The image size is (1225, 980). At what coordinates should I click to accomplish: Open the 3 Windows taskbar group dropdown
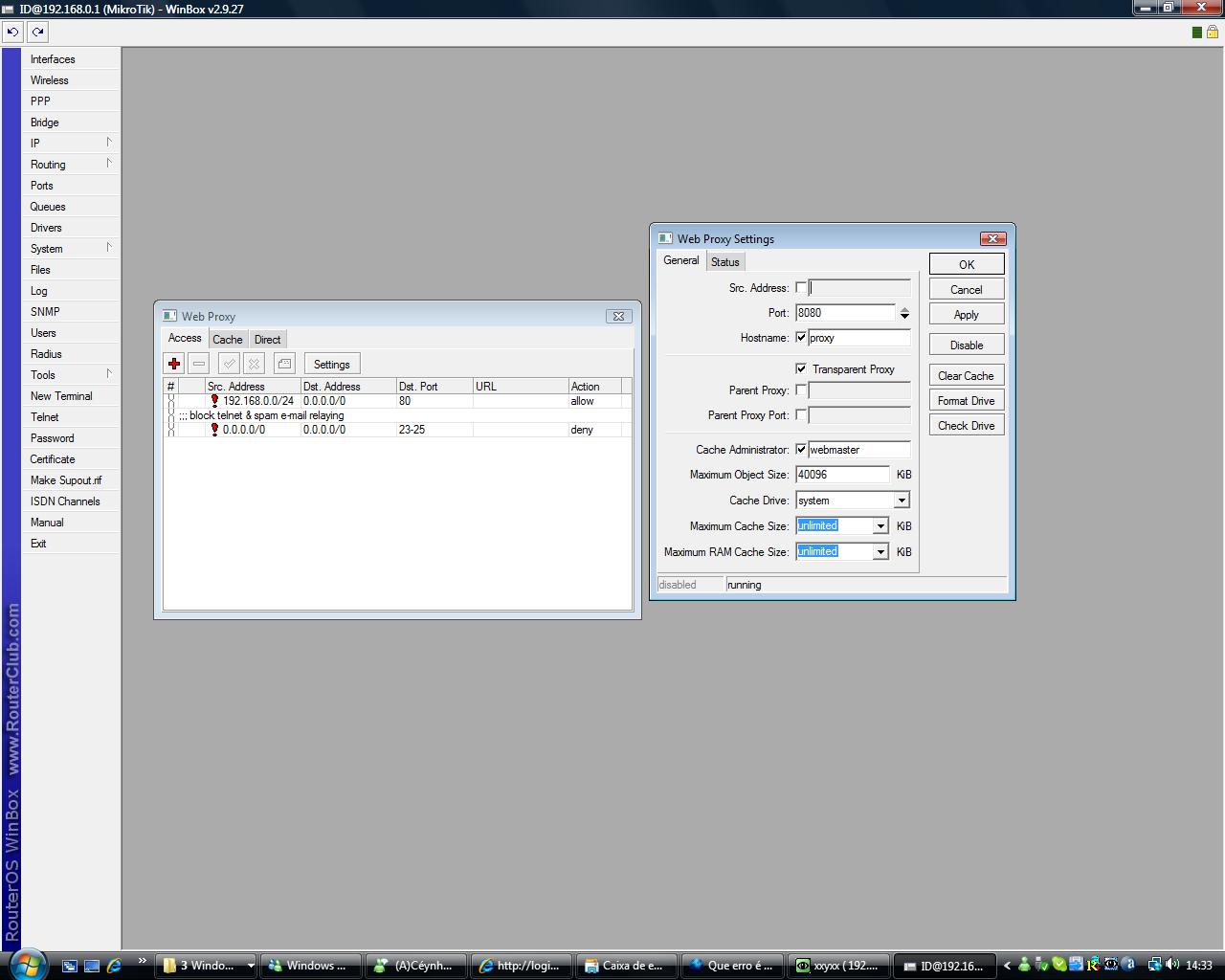pos(251,966)
